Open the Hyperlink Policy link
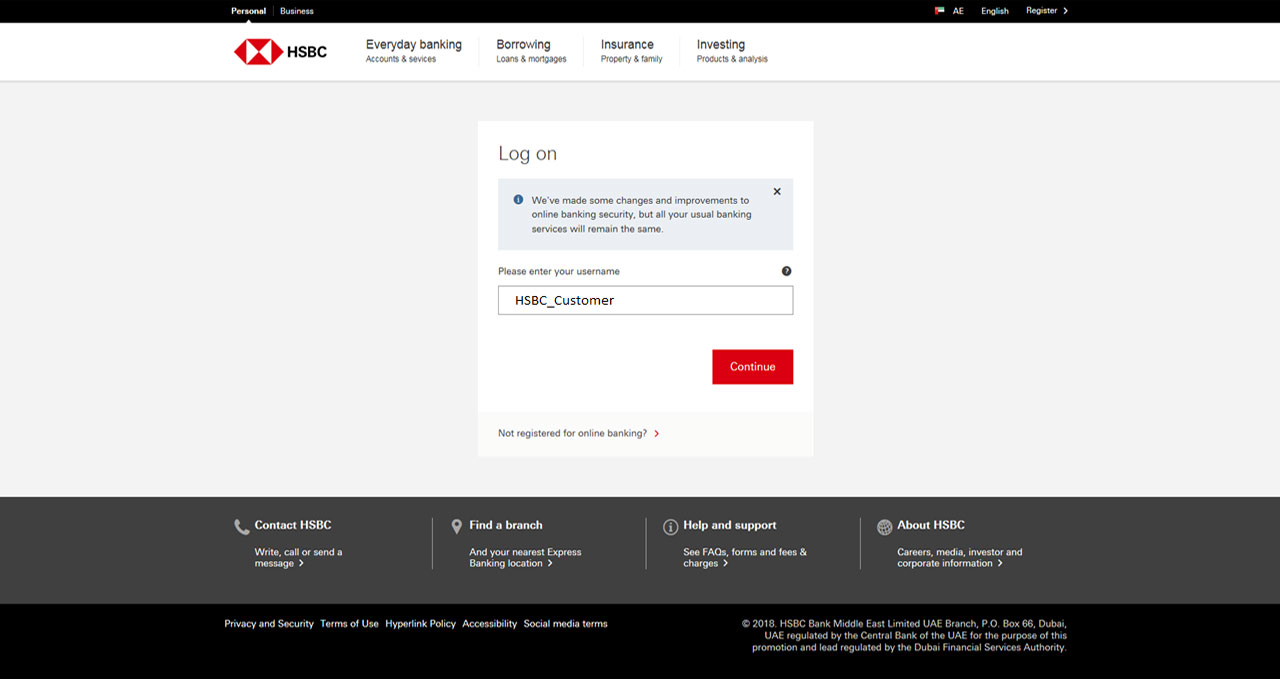 click(x=420, y=624)
